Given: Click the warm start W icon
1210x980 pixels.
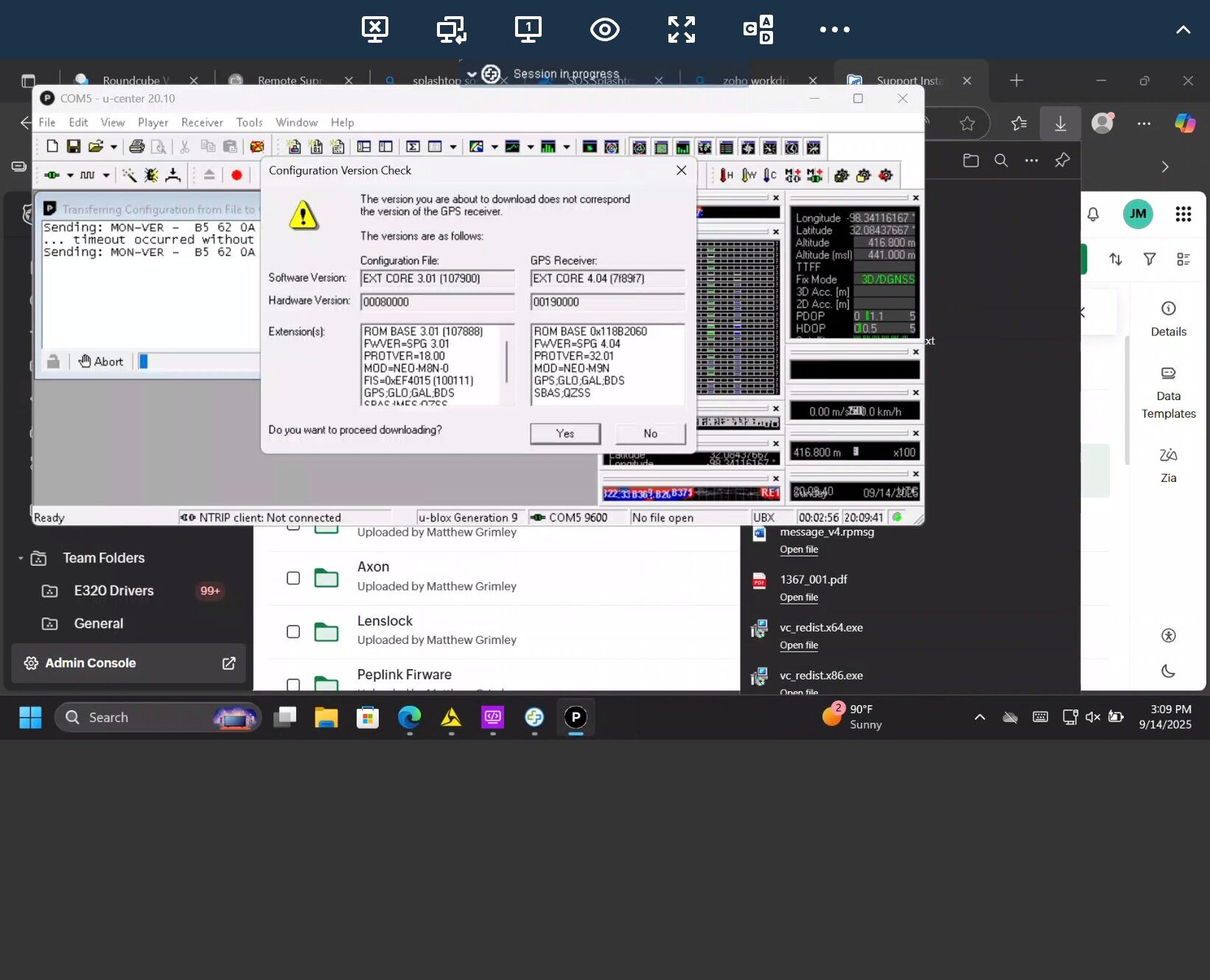Looking at the screenshot, I should point(749,175).
